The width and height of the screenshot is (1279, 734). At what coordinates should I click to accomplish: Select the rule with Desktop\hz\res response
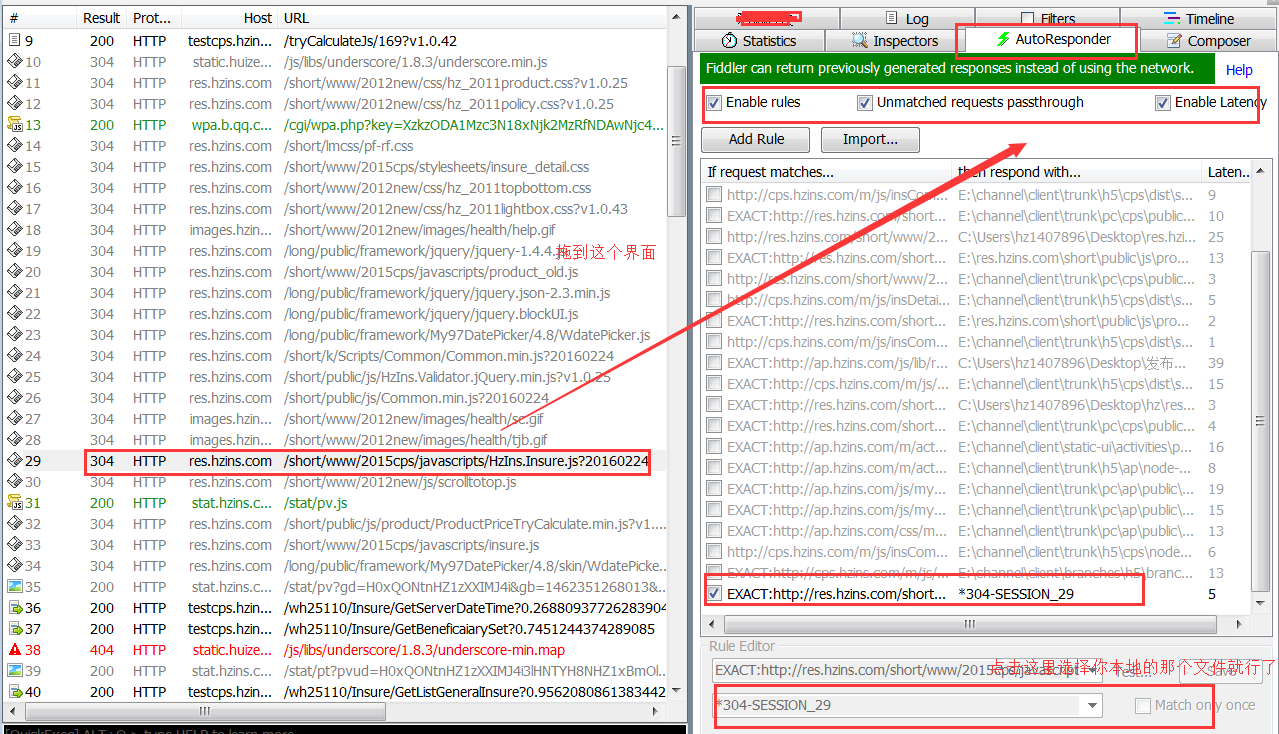[976, 405]
